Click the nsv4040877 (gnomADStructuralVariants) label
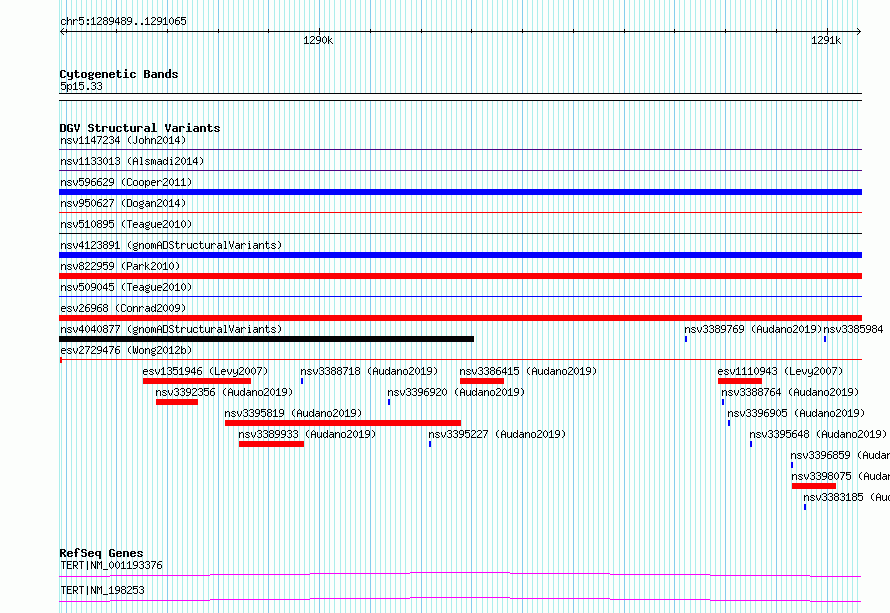 point(171,329)
